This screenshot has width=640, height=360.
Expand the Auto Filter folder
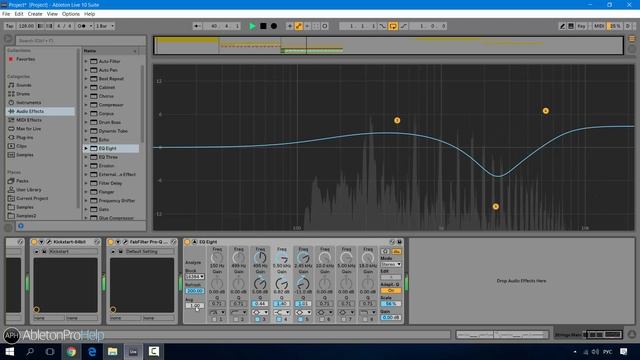[86, 61]
